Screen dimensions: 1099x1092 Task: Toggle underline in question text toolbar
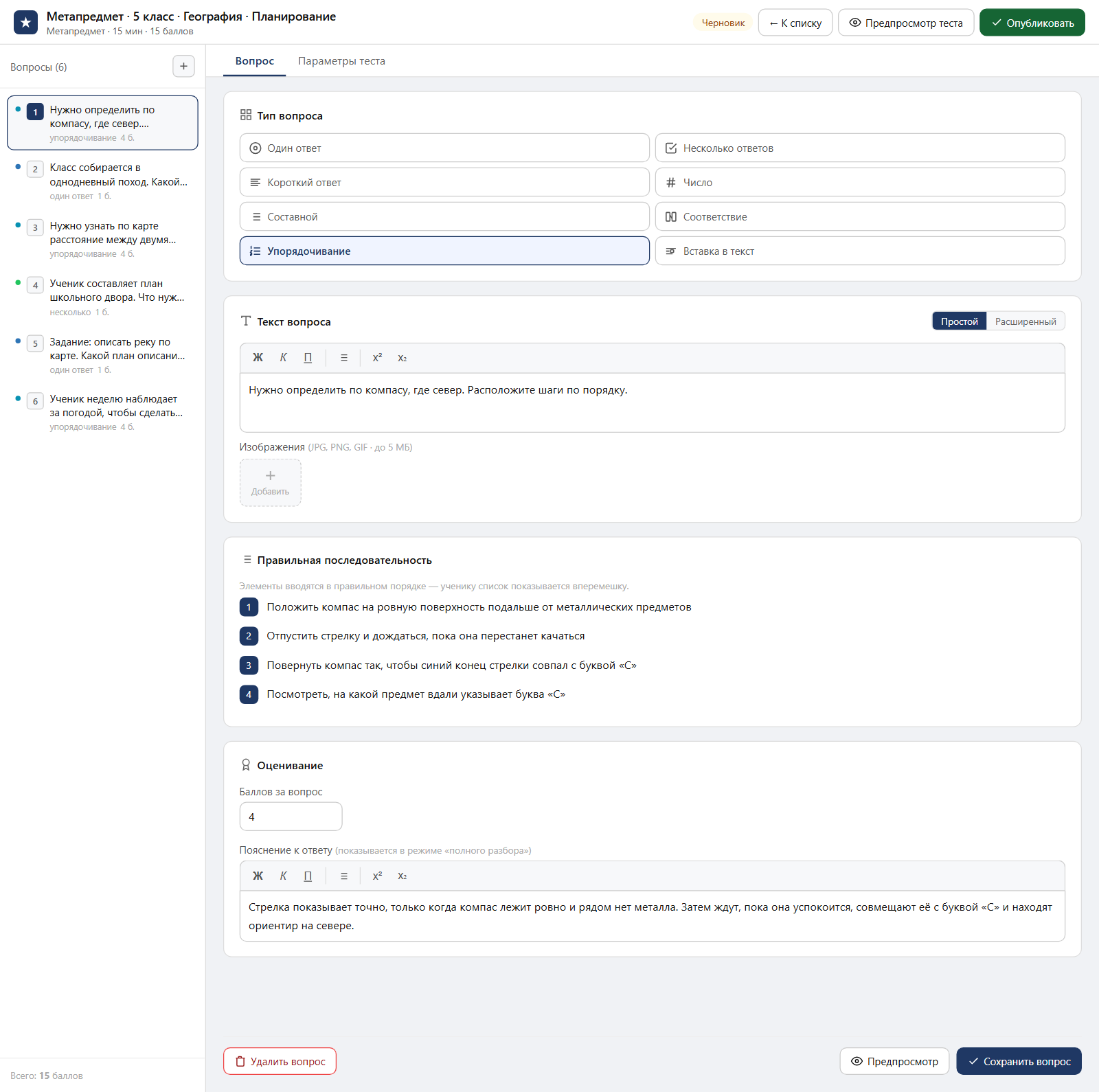pos(308,358)
